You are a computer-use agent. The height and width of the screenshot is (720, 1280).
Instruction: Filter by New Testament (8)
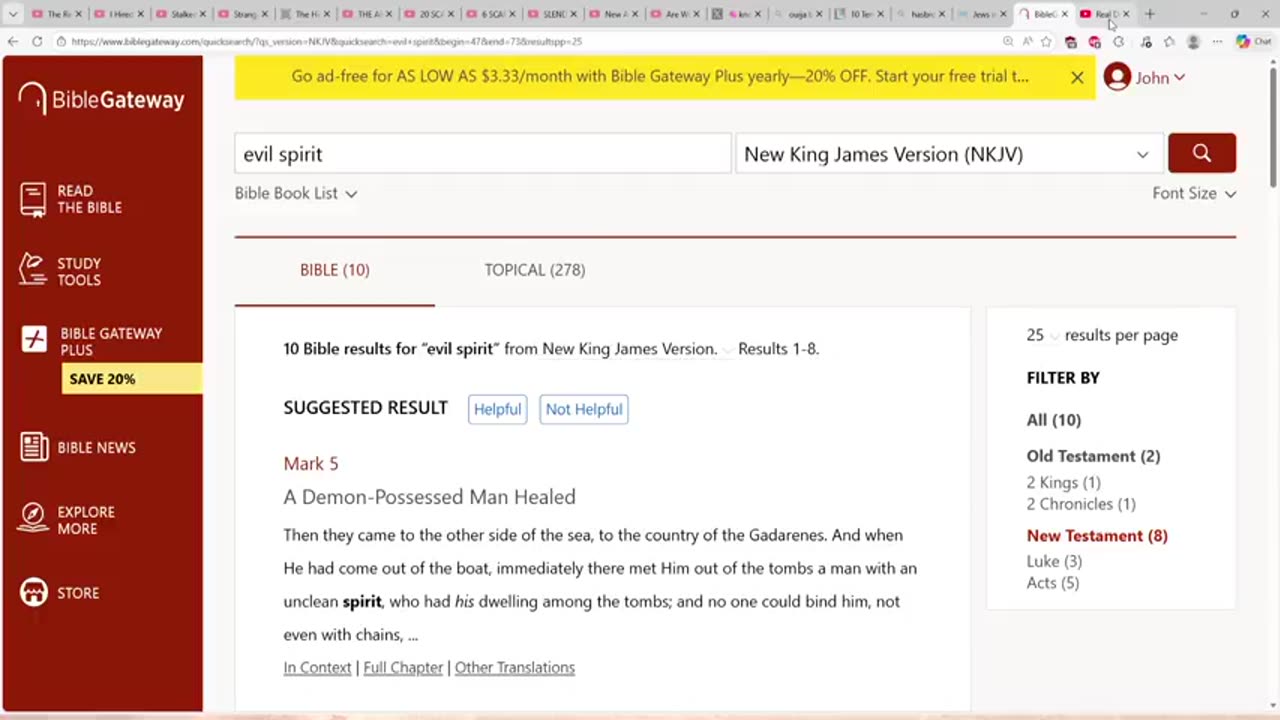coord(1097,535)
